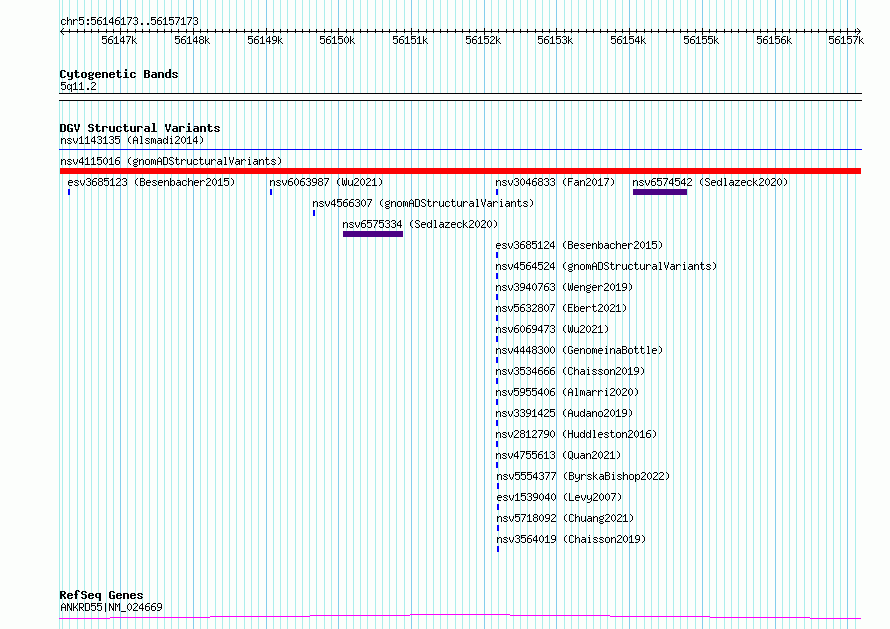890x629 pixels.
Task: Click the 56151k ruler position
Action: (410, 40)
